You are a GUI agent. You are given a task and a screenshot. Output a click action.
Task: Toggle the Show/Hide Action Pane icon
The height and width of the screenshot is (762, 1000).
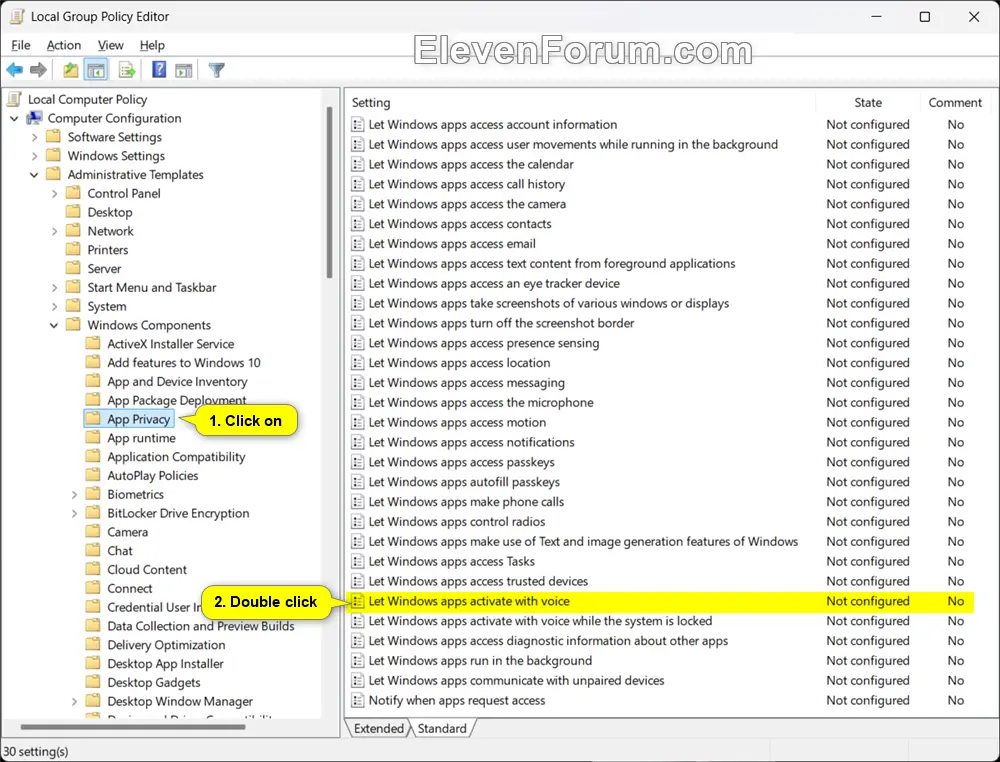(x=184, y=70)
